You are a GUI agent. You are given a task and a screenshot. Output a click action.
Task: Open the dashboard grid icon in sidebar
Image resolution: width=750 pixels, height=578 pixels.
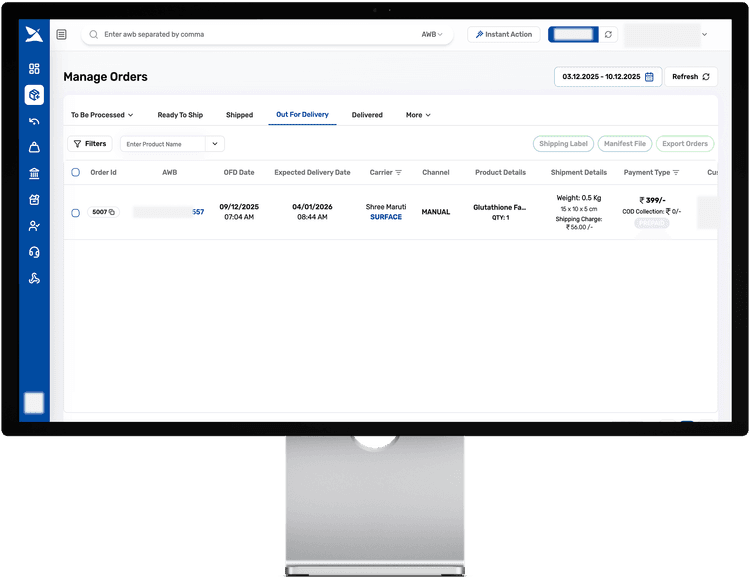pos(34,69)
